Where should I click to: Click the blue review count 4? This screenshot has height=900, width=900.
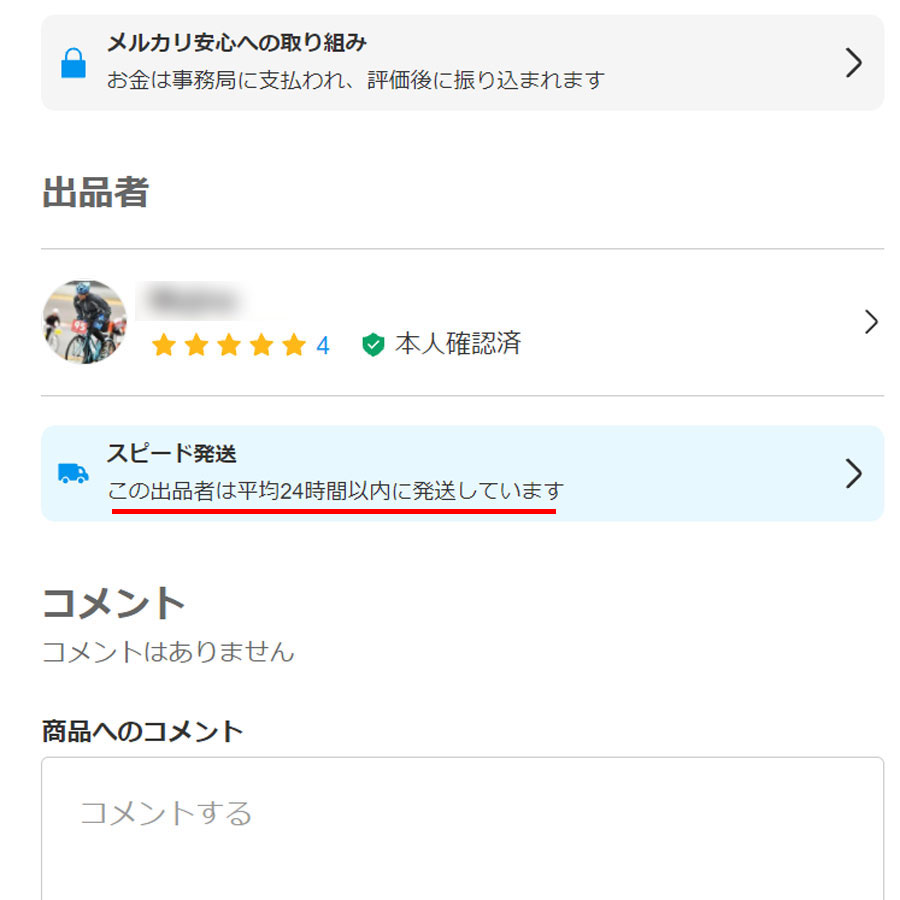coord(323,346)
